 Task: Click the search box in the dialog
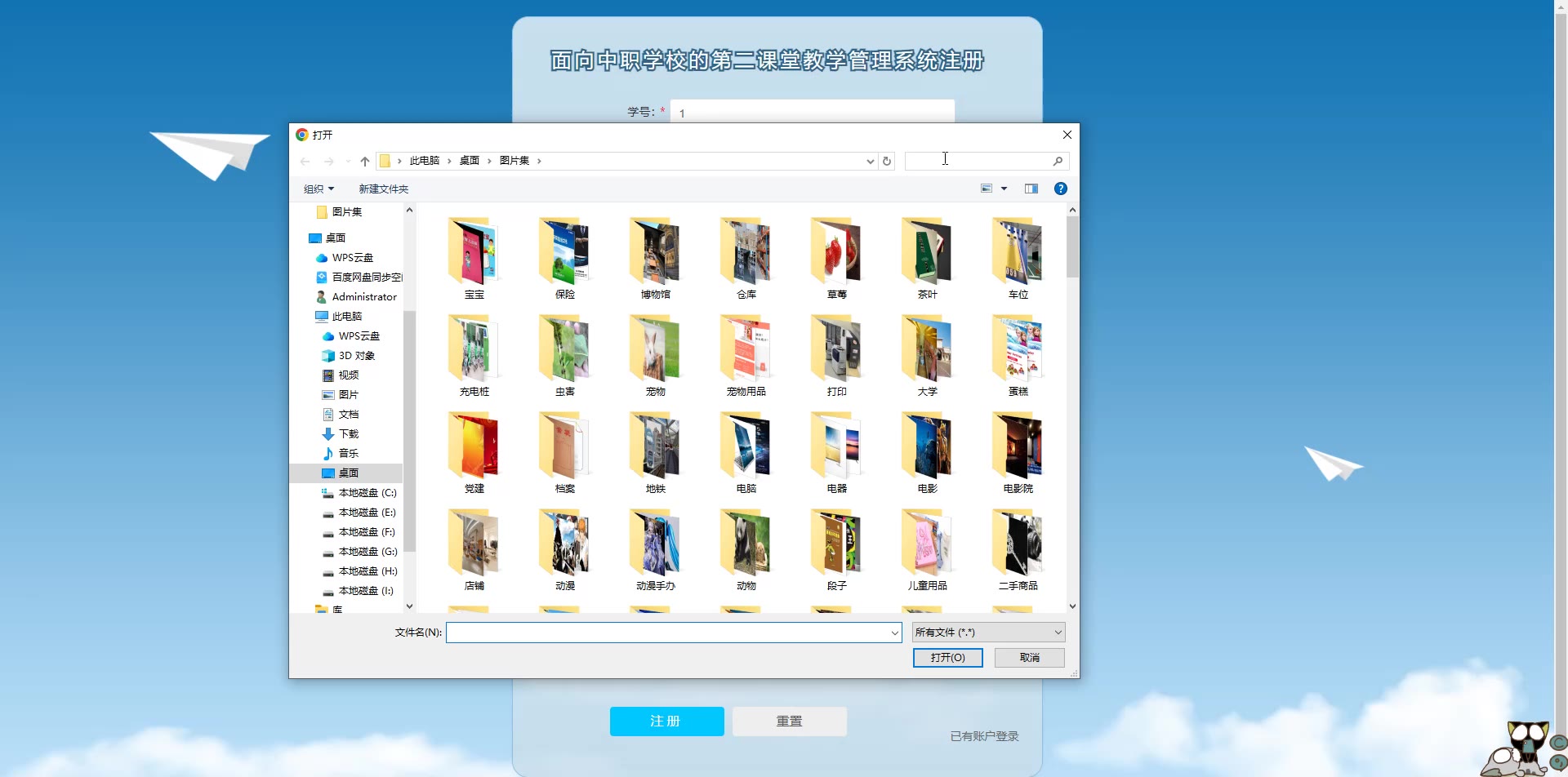[987, 161]
